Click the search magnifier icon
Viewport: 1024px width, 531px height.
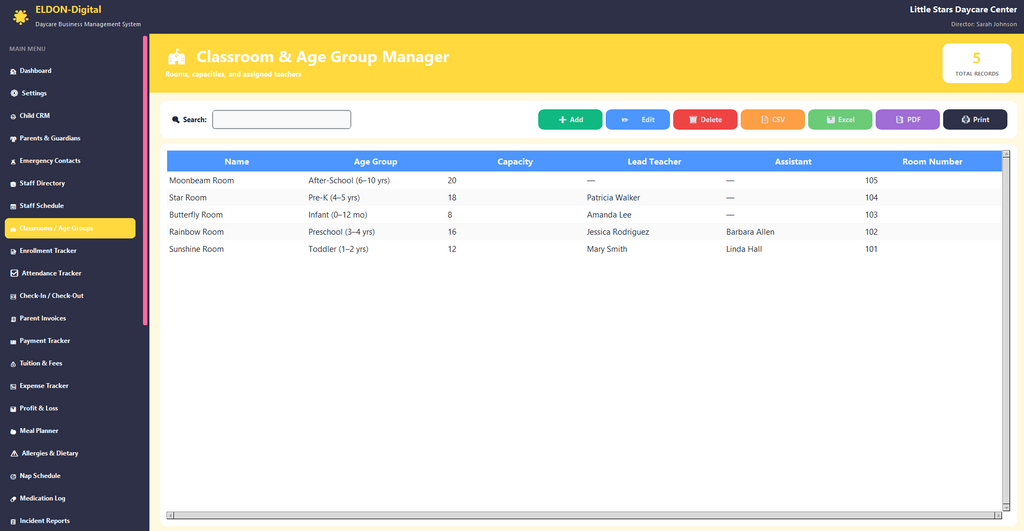(176, 120)
